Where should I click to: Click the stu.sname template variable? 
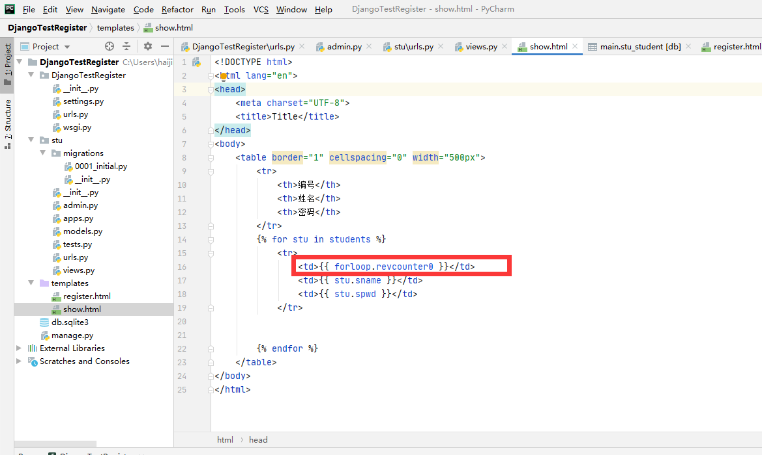358,280
